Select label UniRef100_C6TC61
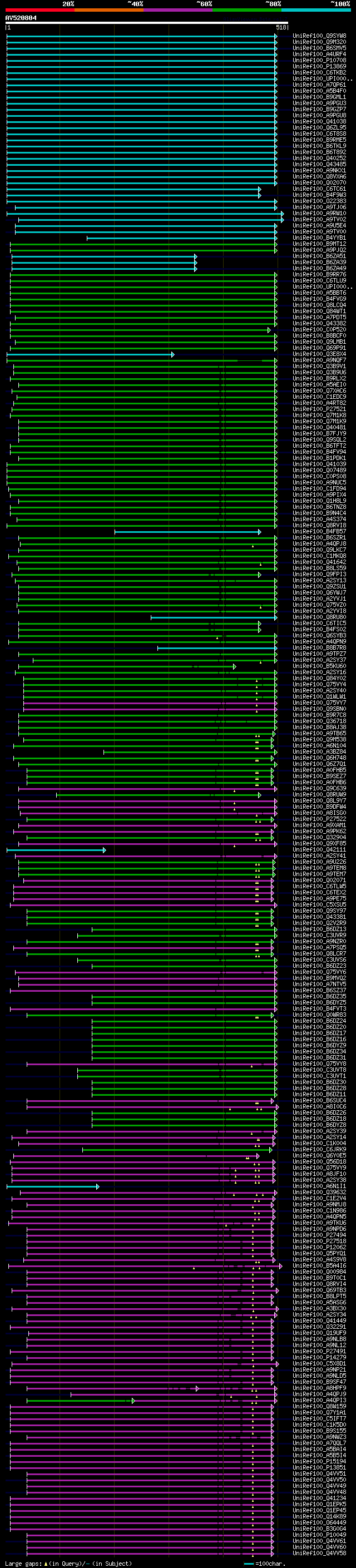The height and width of the screenshot is (1568, 356). point(319,189)
